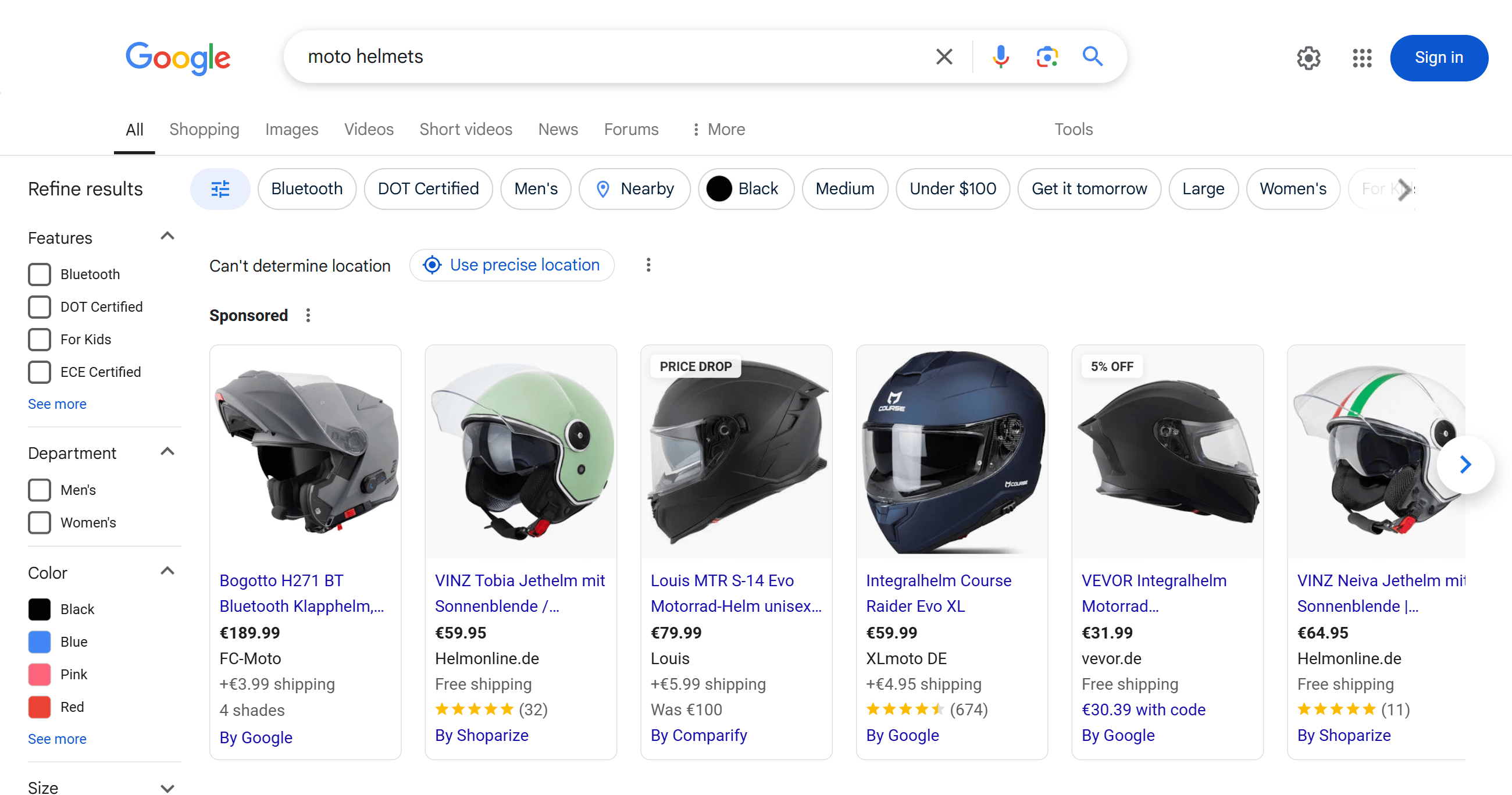Viewport: 1512px width, 795px height.
Task: Expand the Size filter section
Action: (x=167, y=788)
